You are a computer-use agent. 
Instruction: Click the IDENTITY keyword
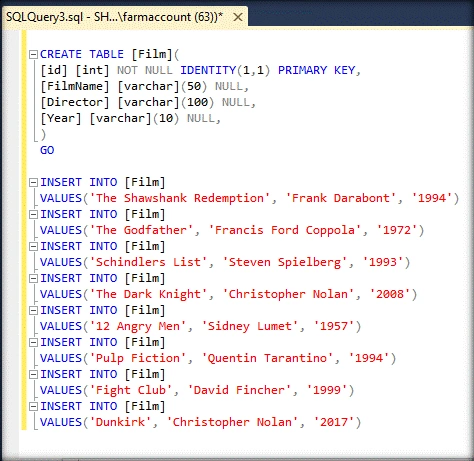(x=208, y=70)
